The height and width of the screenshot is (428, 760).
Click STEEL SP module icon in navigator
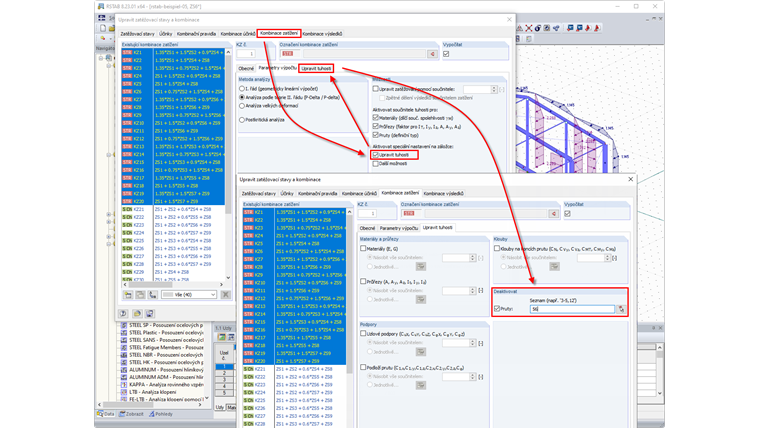click(x=124, y=325)
